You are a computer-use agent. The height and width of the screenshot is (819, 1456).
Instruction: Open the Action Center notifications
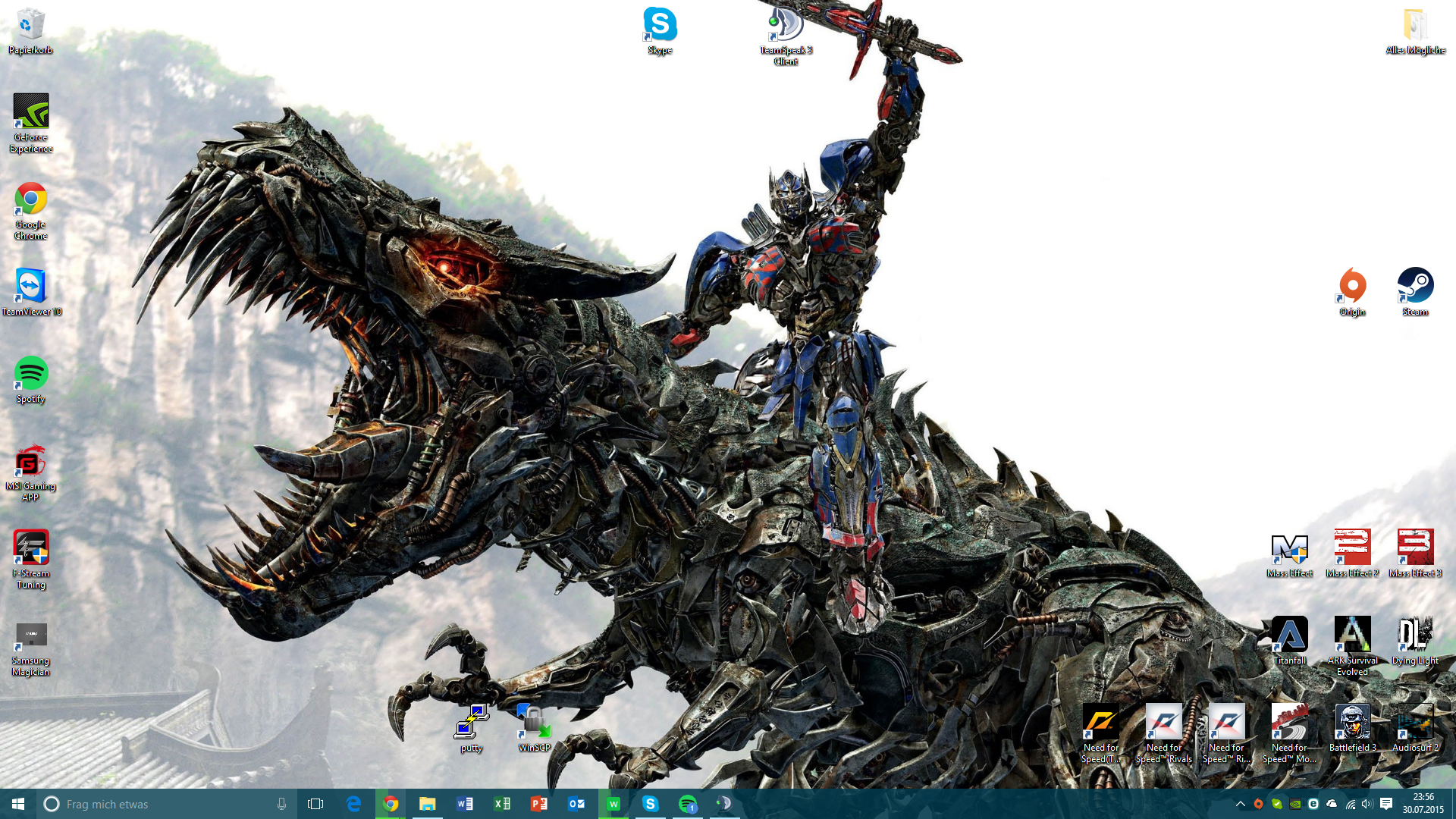(x=1386, y=804)
